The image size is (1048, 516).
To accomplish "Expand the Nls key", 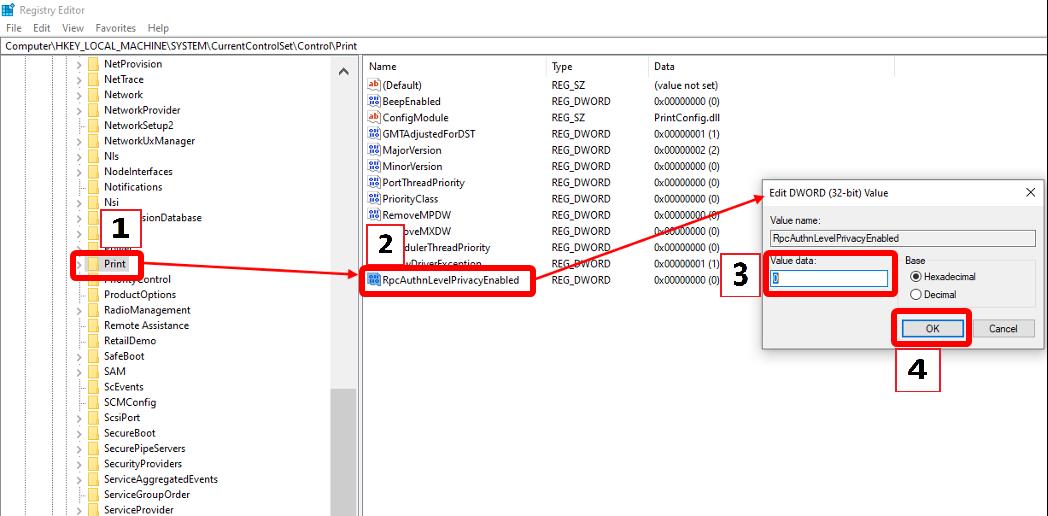I will [x=78, y=156].
